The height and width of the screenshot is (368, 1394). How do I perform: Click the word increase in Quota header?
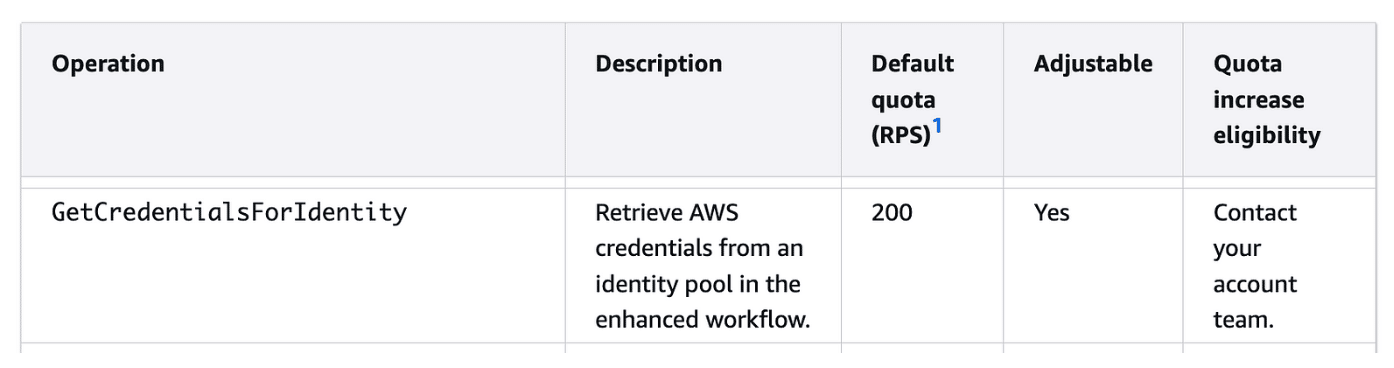click(x=1259, y=100)
